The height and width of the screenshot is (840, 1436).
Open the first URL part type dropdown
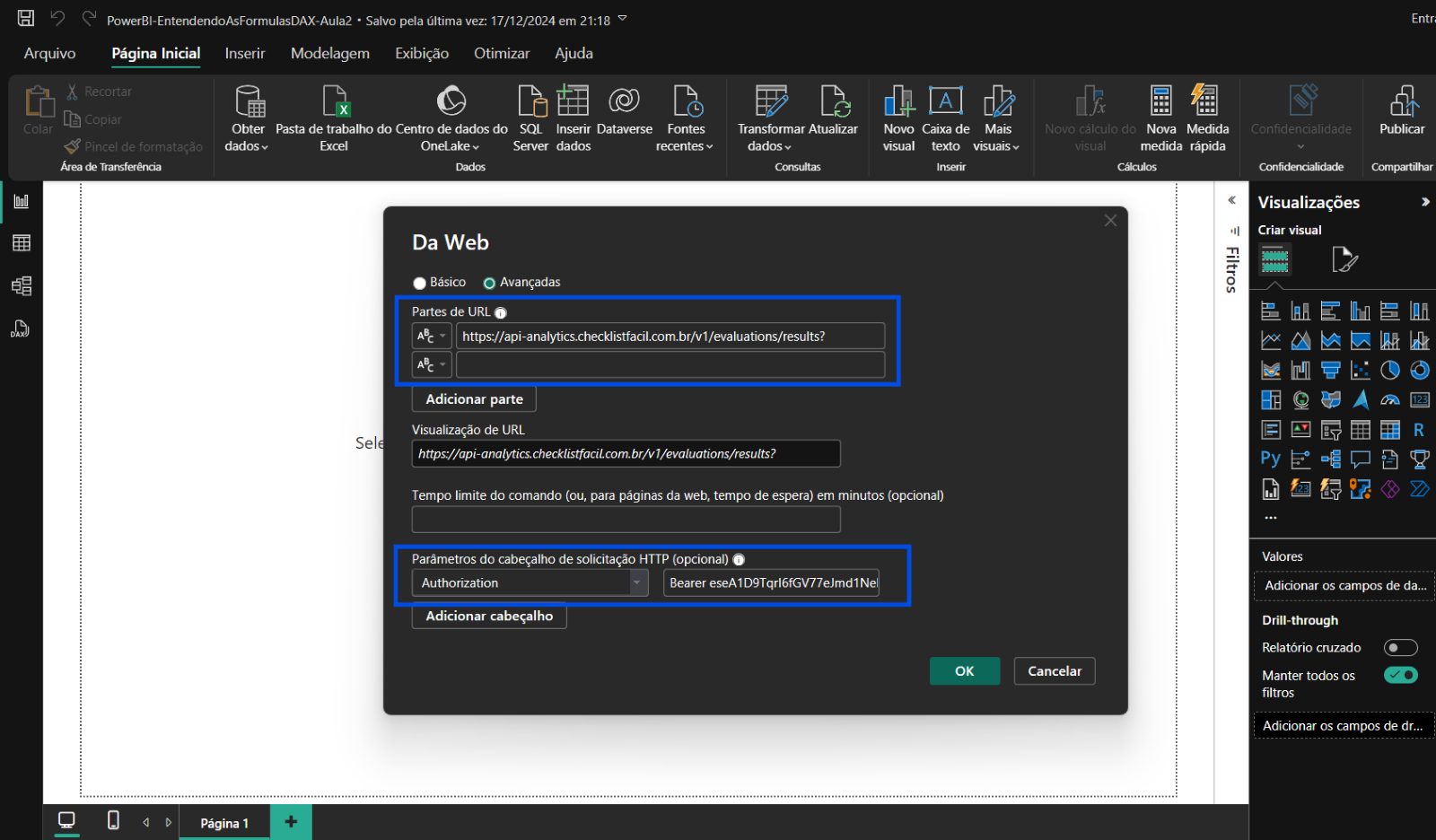click(432, 337)
